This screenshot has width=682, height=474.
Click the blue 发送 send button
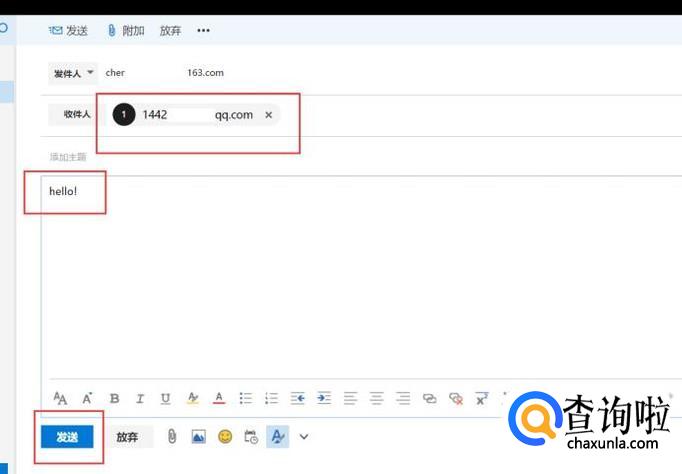coord(67,437)
